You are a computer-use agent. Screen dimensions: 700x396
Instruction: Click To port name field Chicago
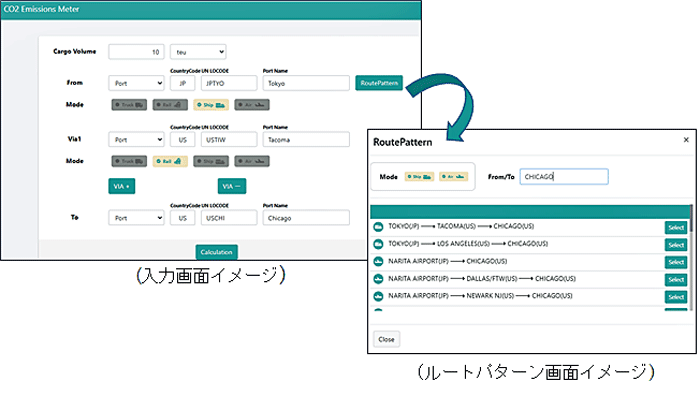306,218
